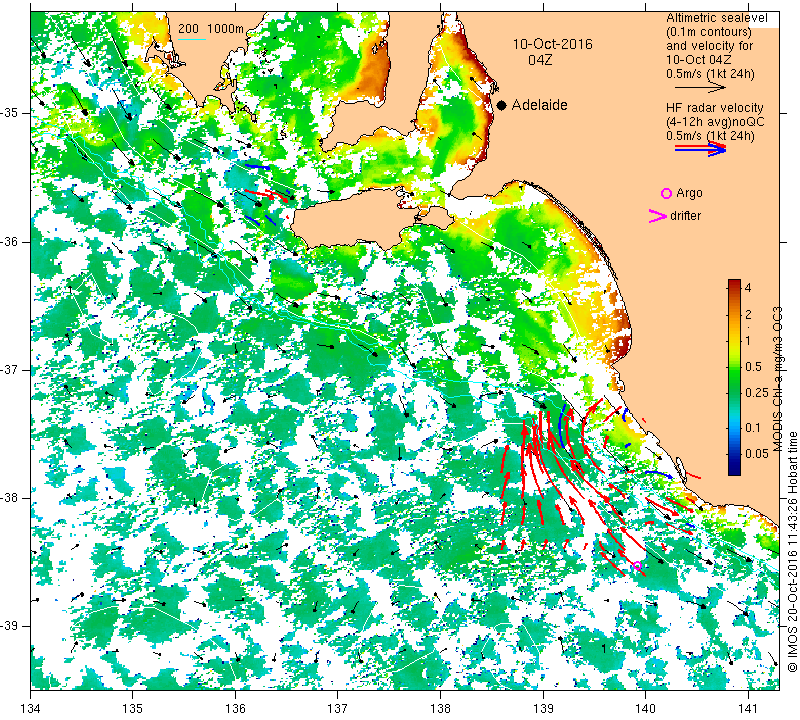This screenshot has width=800, height=720.
Task: Click the longitude 141 axis label
Action: 748,708
